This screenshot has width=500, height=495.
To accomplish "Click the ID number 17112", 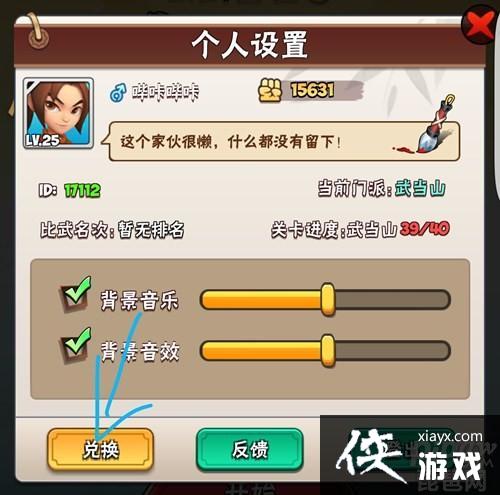I will [82, 191].
